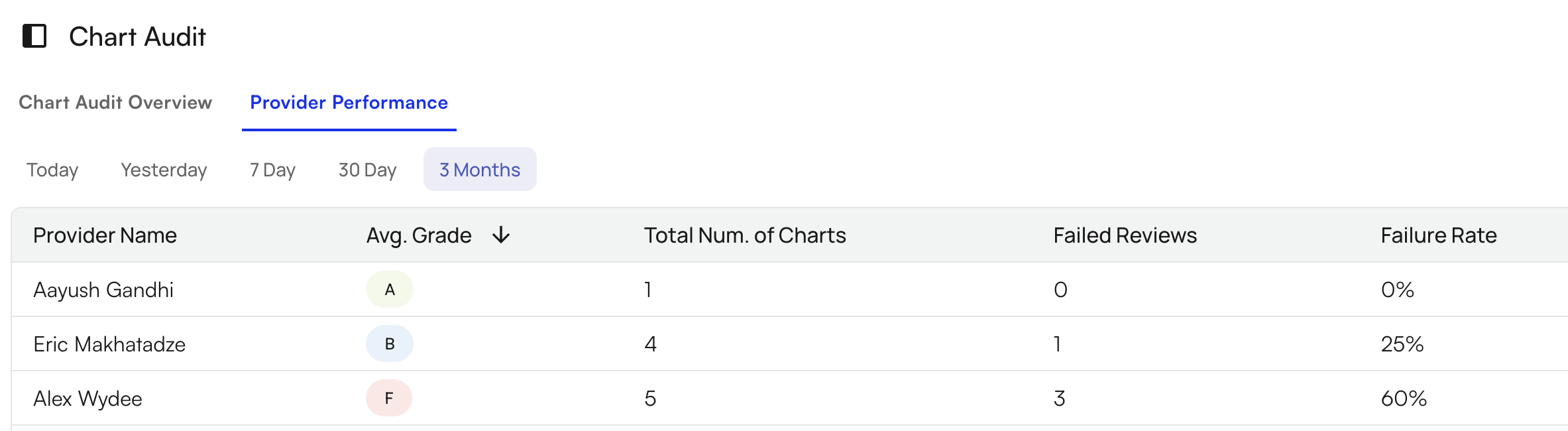The height and width of the screenshot is (431, 1568).
Task: Sort the table by Avg. Grade
Action: 420,235
